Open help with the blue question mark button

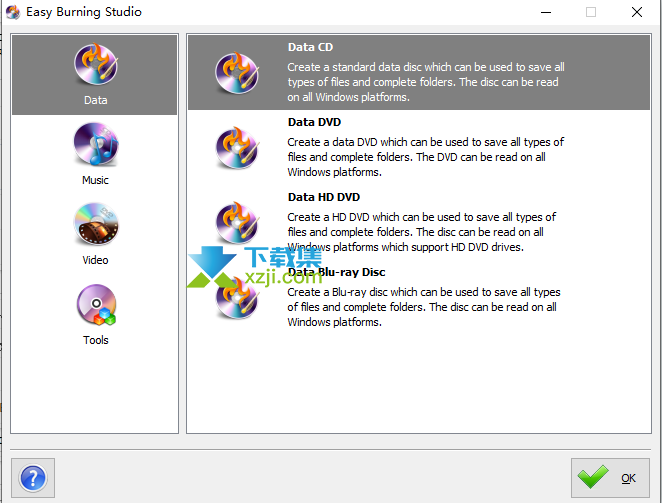(x=33, y=478)
